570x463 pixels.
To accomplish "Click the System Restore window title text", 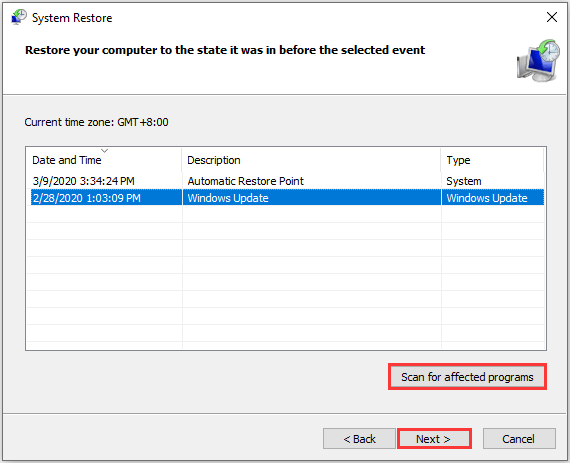I will pos(72,18).
